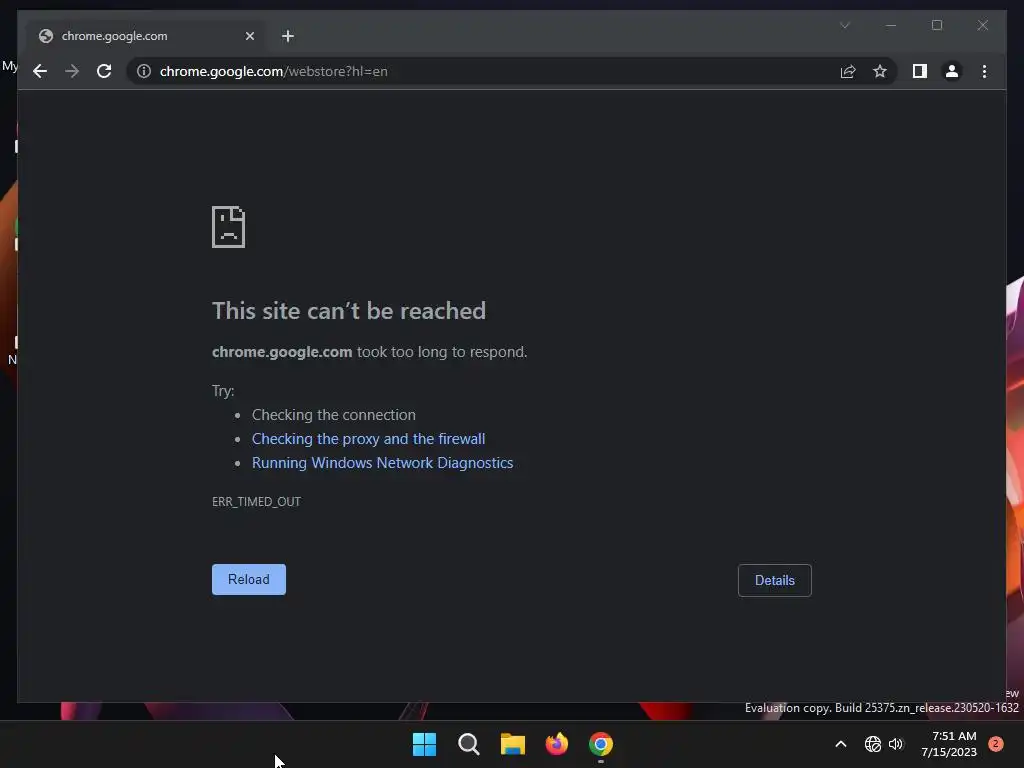Click the "This site can't be reached" heading
Screen dimensions: 1024x768
pyautogui.click(x=349, y=311)
